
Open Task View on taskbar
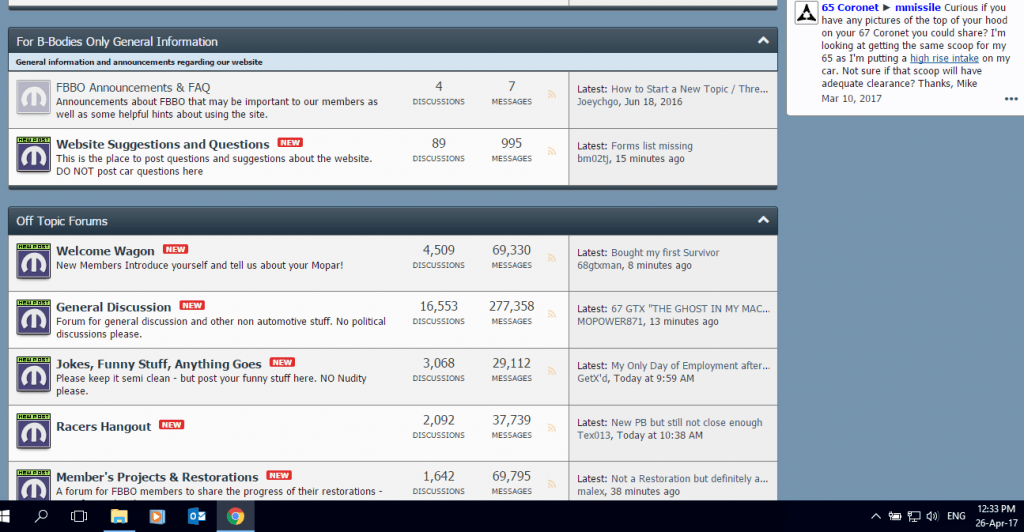click(79, 516)
